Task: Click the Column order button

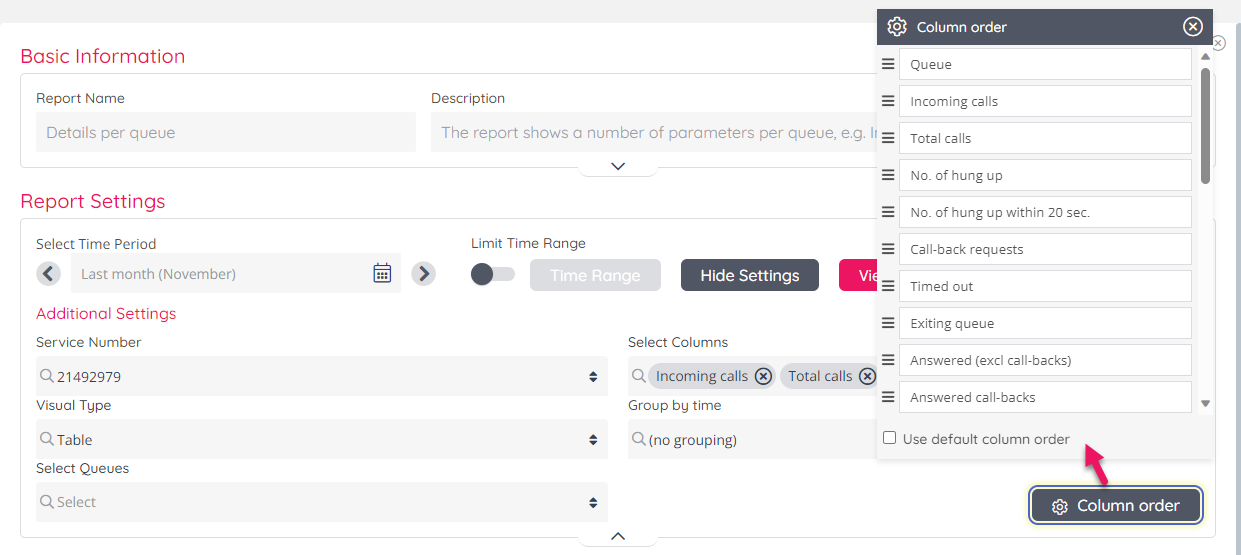Action: 1116,506
